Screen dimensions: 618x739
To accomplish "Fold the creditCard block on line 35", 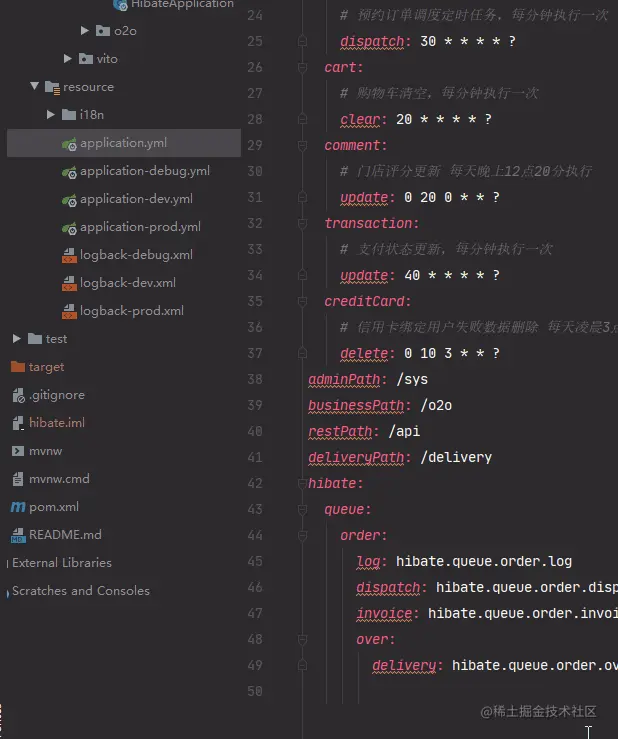I will coord(303,302).
